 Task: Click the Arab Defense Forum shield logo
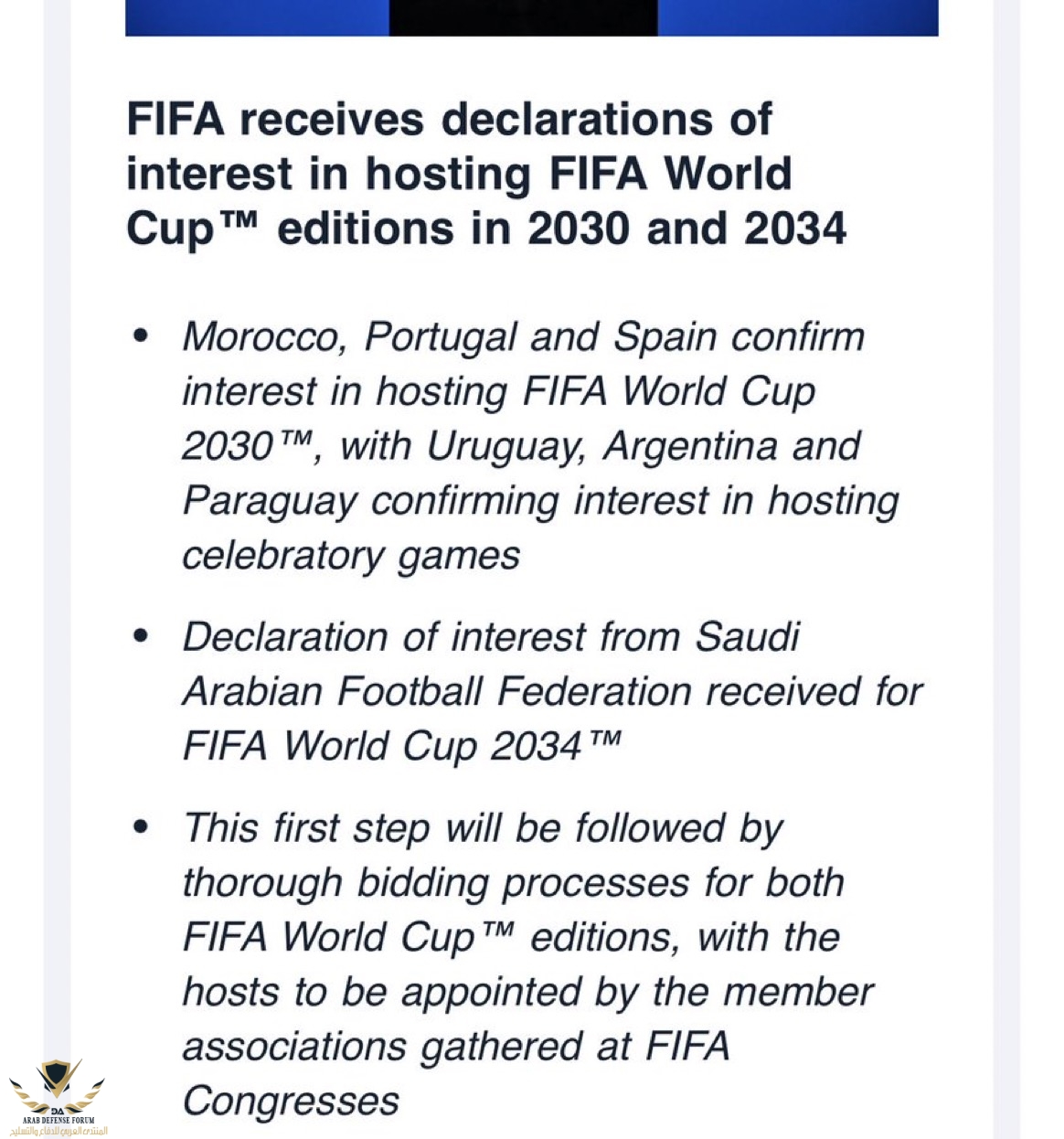point(57,1086)
